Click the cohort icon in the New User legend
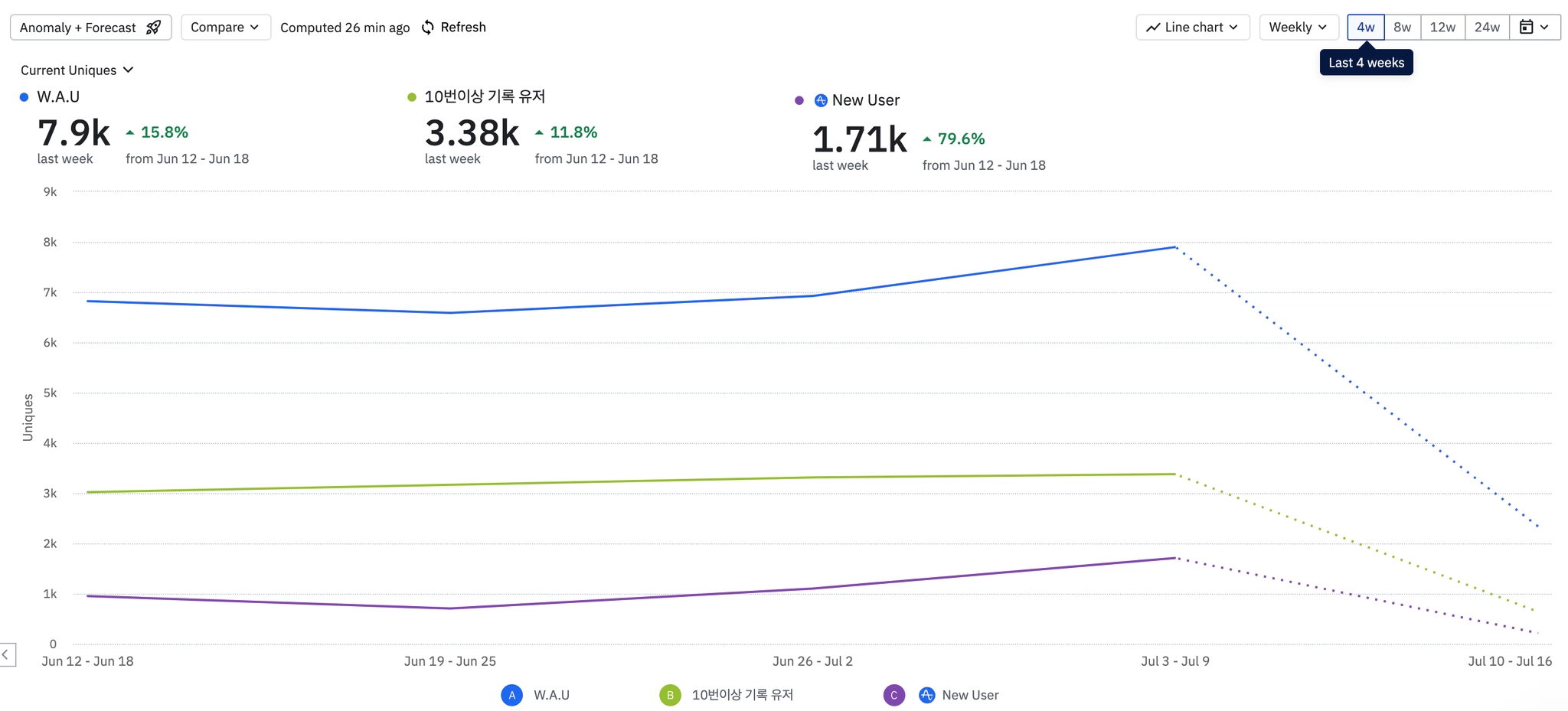Screen dimensions: 1568x711 coord(926,695)
